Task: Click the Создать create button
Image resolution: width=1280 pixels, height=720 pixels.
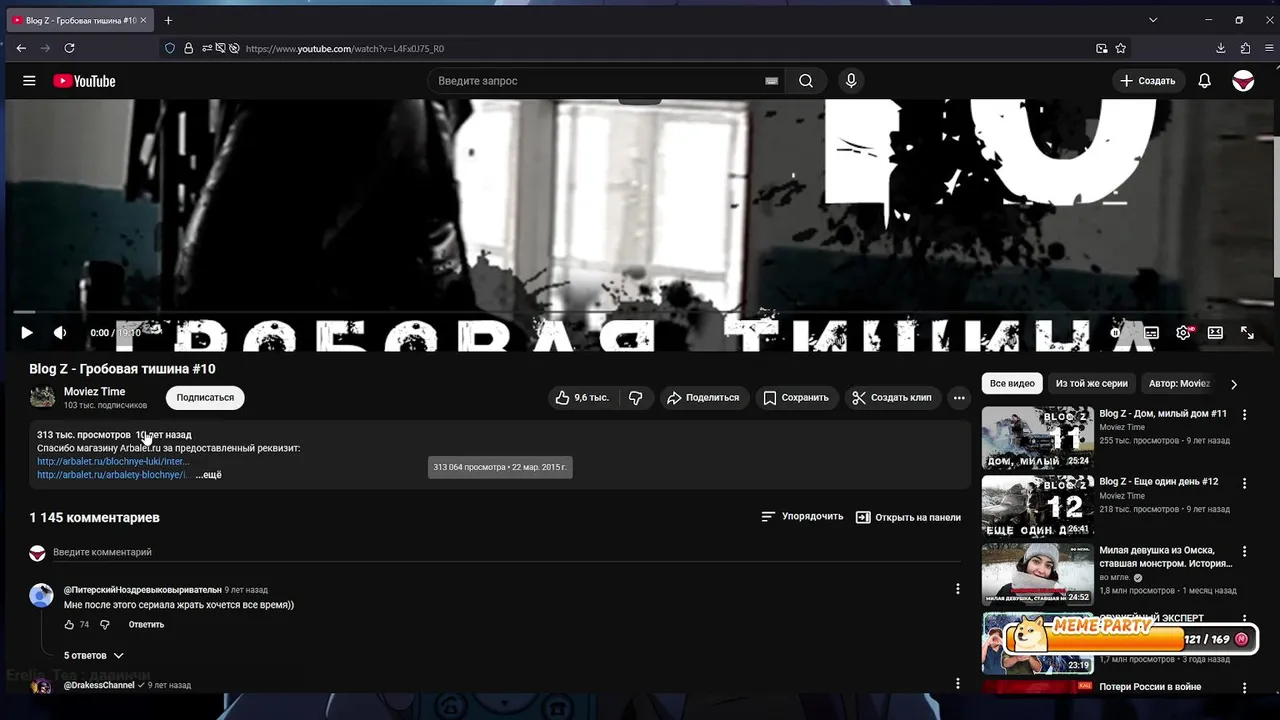Action: click(x=1148, y=81)
